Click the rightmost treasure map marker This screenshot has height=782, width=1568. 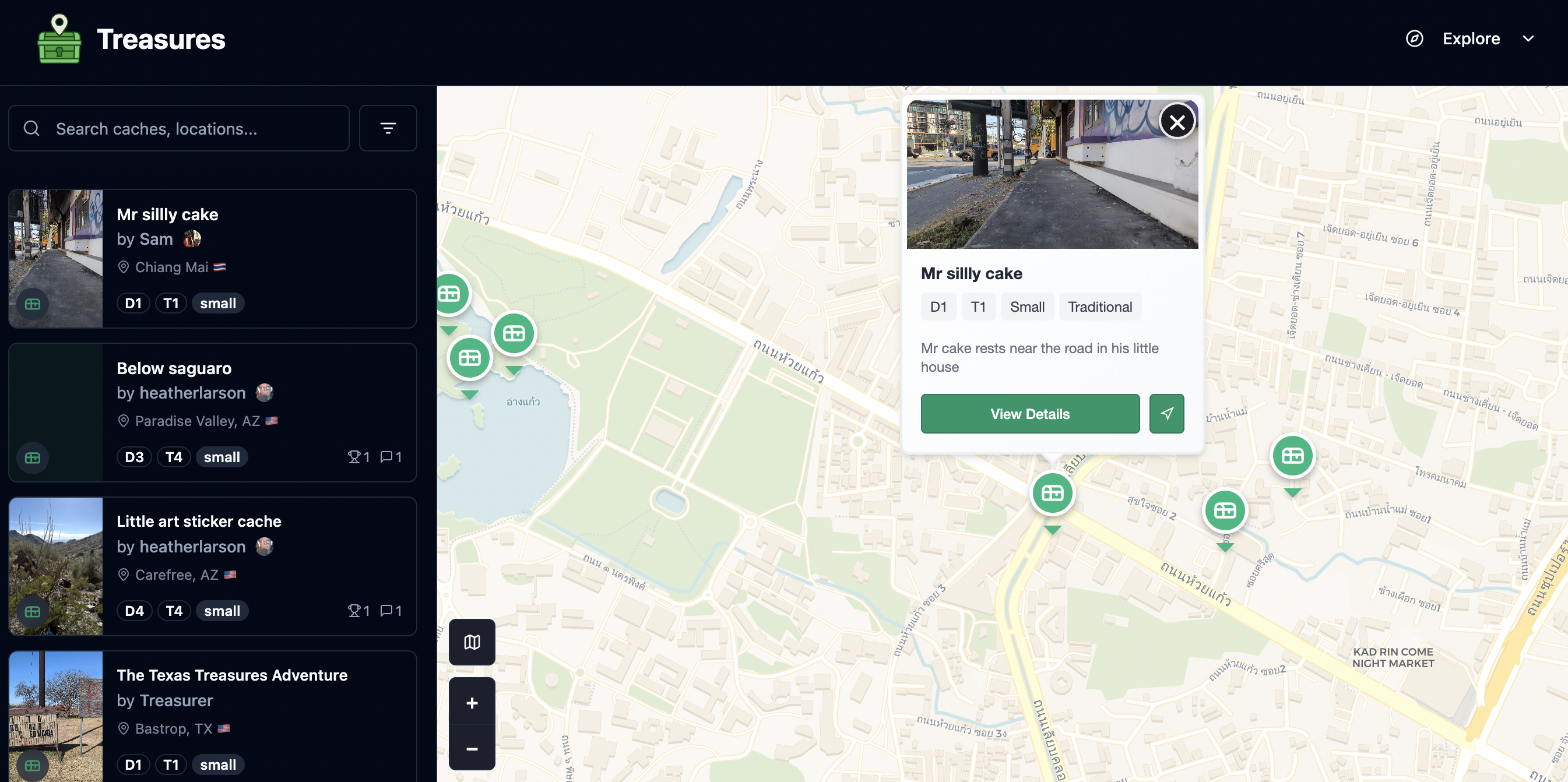pyautogui.click(x=1292, y=456)
